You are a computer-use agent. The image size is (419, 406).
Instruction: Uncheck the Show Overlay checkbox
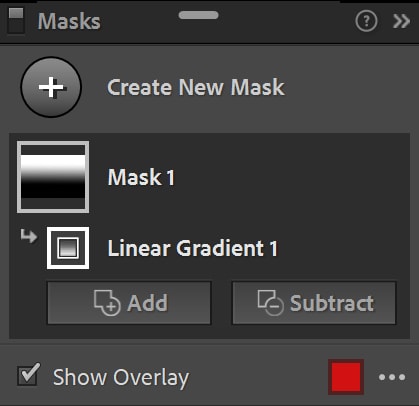(x=28, y=376)
